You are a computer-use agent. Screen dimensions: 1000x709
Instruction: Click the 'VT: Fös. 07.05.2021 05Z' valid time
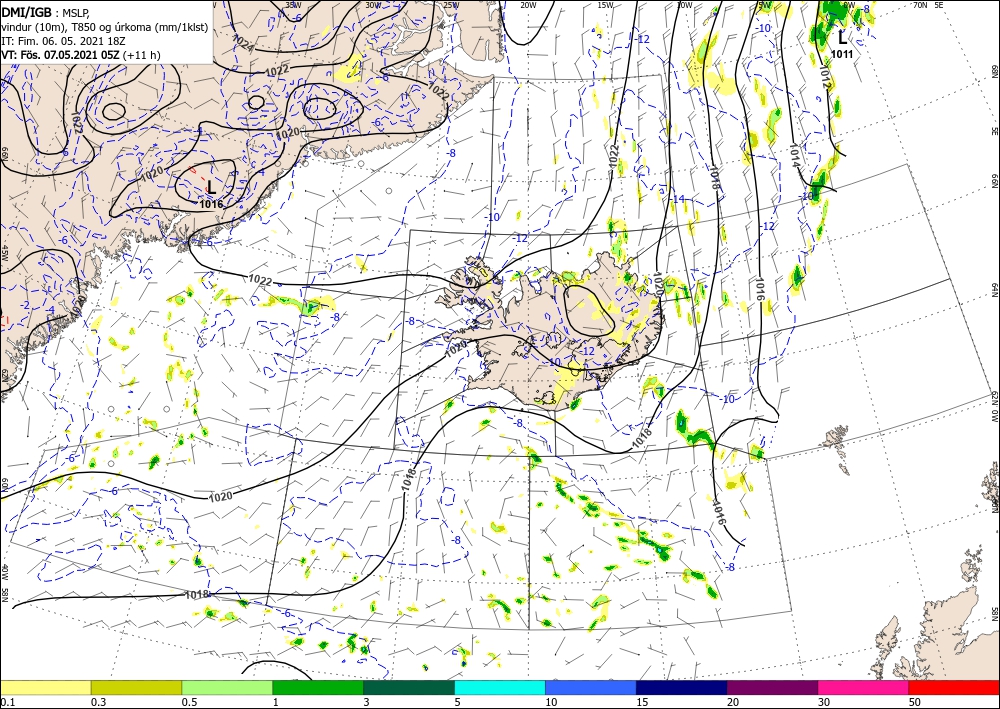(61, 55)
